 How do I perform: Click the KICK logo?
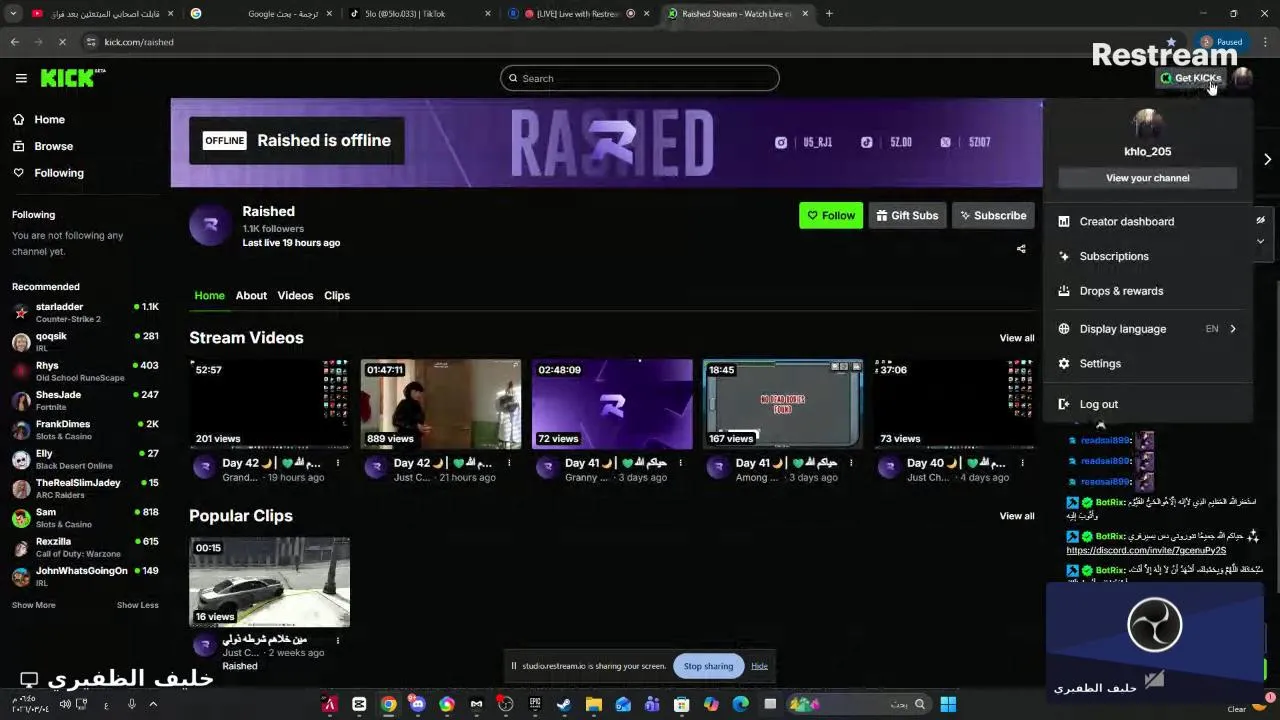click(72, 78)
